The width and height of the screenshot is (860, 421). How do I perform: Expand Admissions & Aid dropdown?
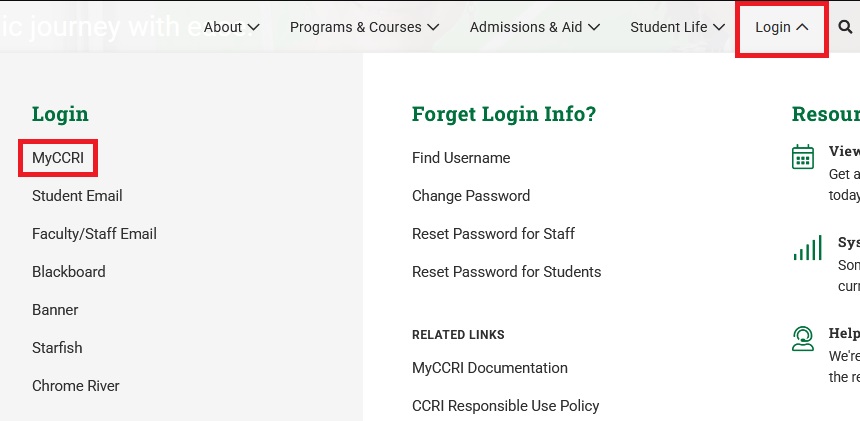tap(535, 27)
